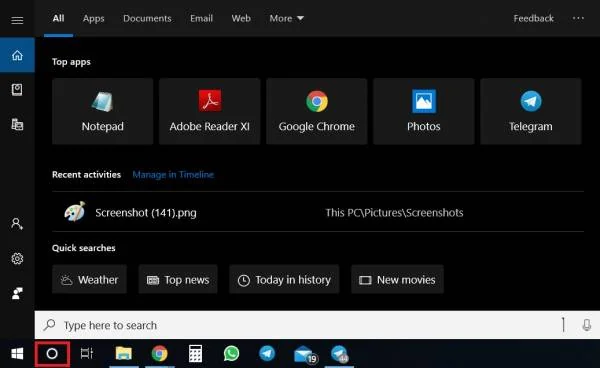The image size is (600, 368).
Task: Open the Settings gear in sidebar
Action: point(17,259)
